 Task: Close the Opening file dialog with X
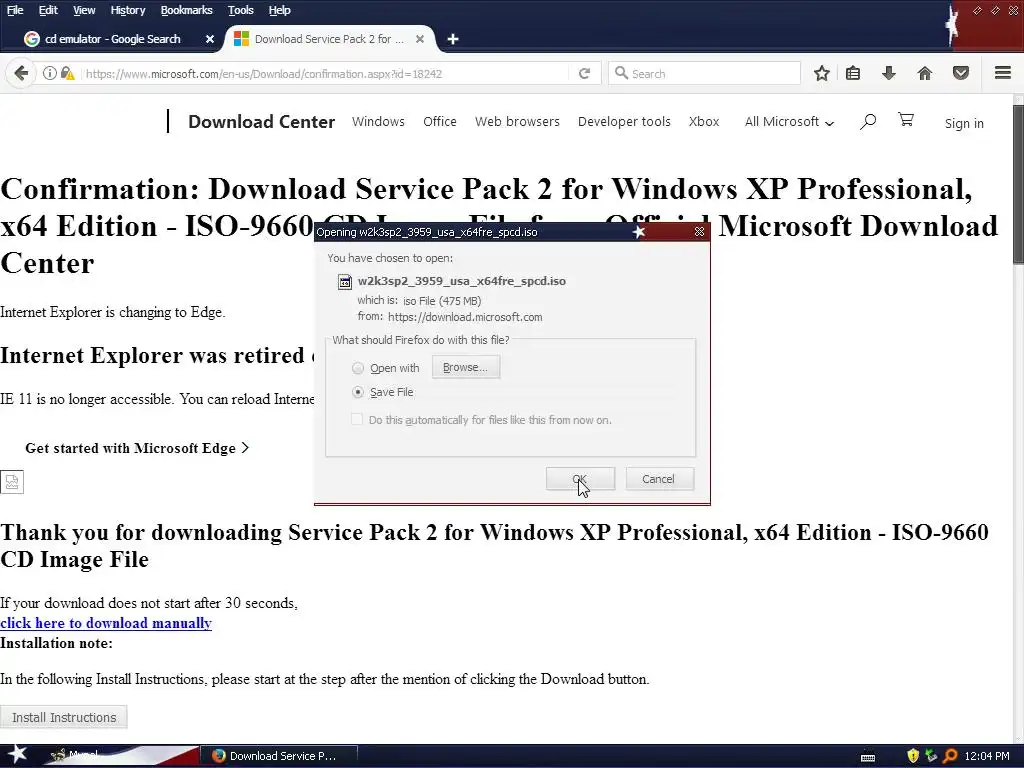699,232
